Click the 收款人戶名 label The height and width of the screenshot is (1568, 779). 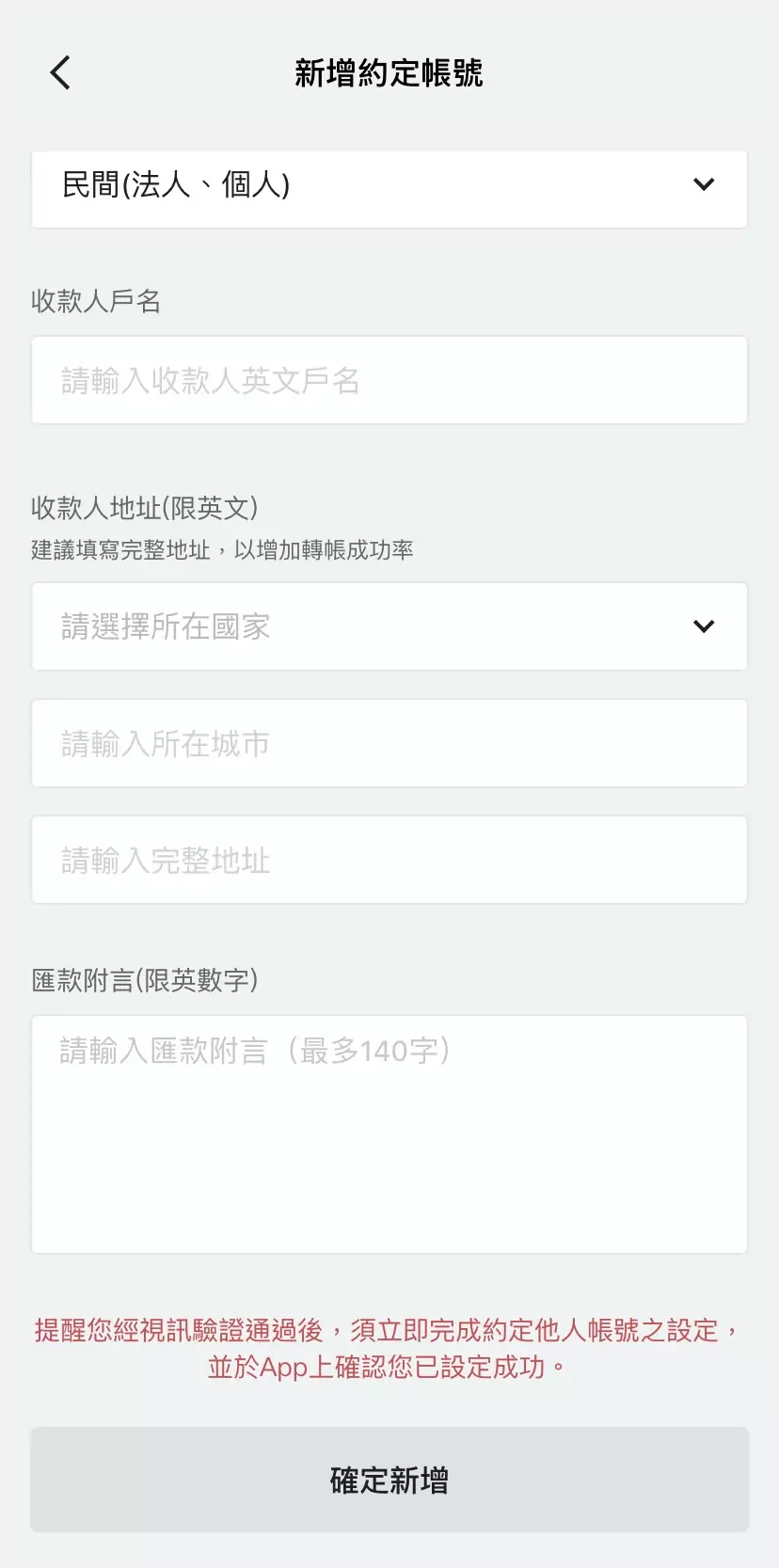click(x=96, y=301)
